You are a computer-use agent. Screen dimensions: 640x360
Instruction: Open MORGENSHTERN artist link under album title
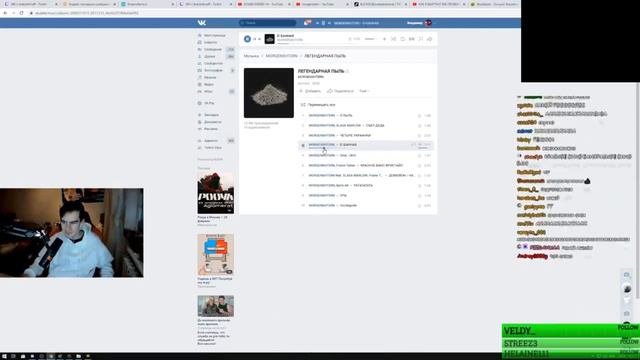pos(311,77)
